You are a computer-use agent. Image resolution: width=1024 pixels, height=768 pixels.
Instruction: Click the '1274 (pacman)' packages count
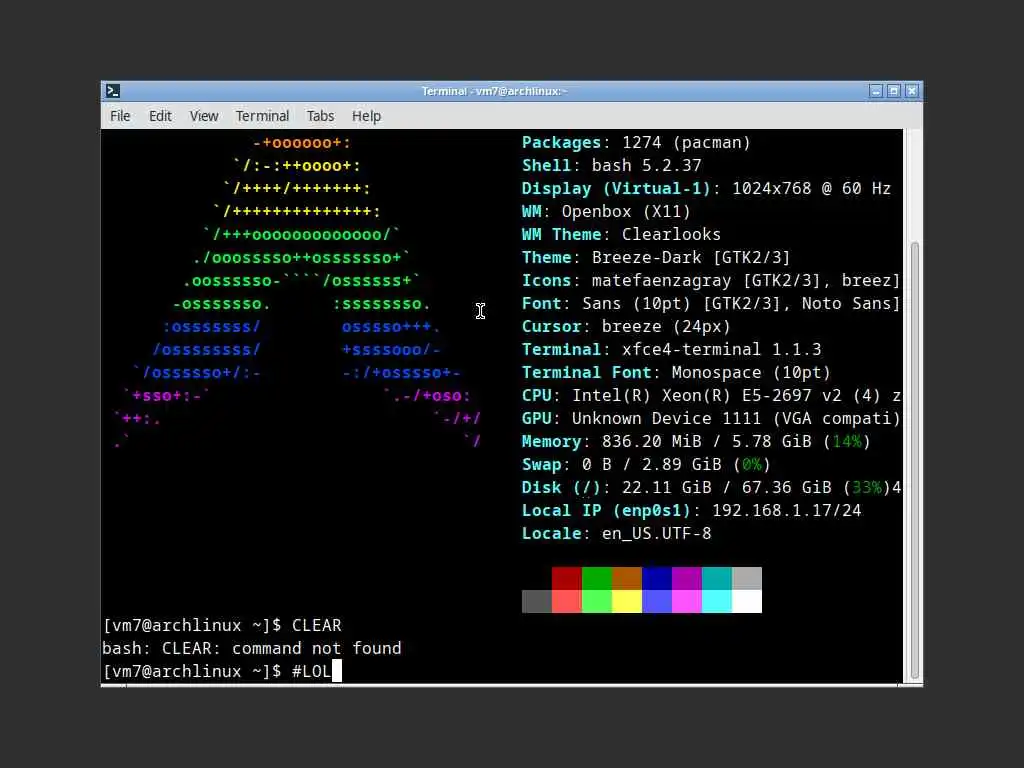click(x=686, y=143)
